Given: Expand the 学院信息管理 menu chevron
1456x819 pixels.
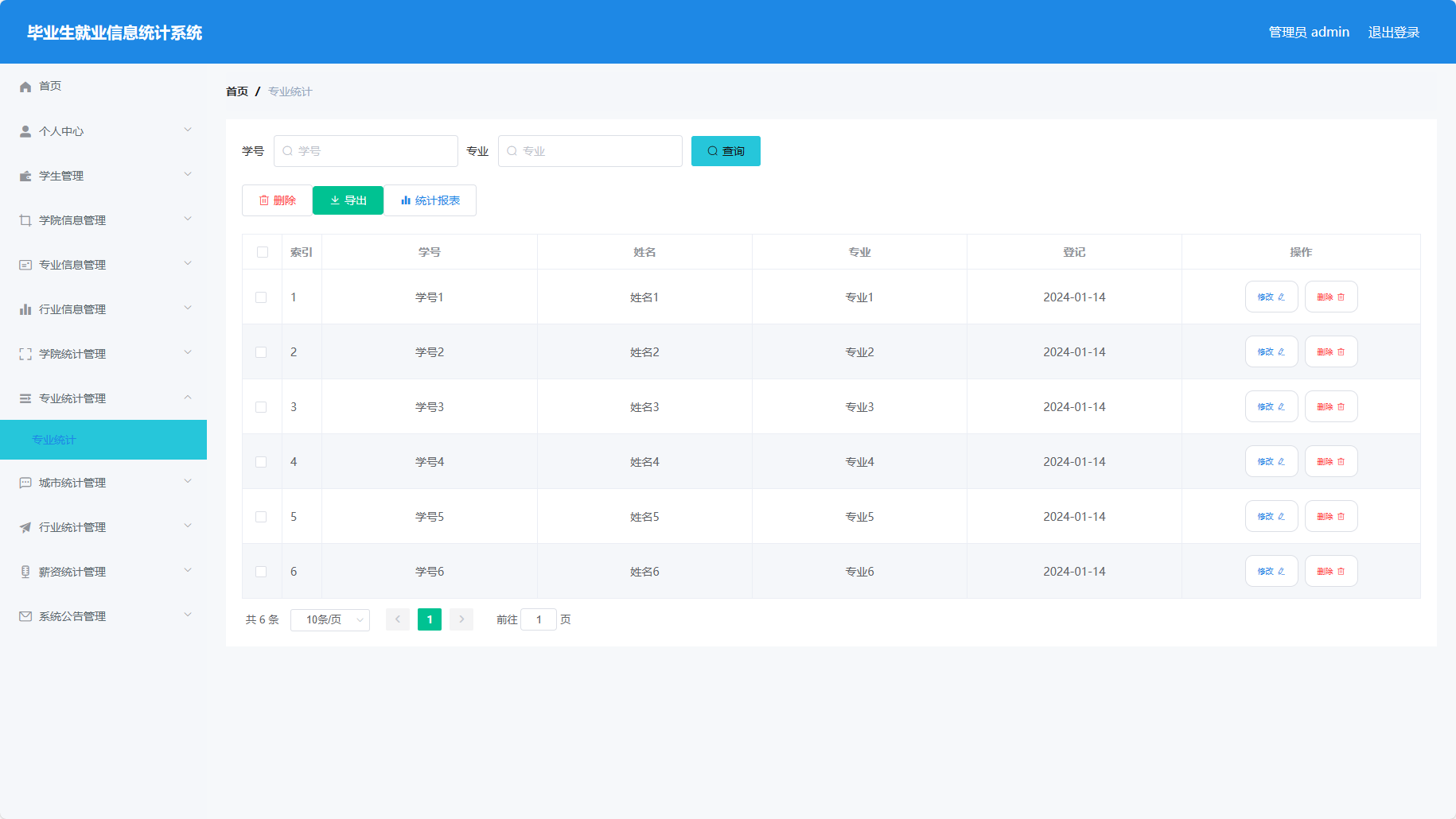Looking at the screenshot, I should 188,219.
